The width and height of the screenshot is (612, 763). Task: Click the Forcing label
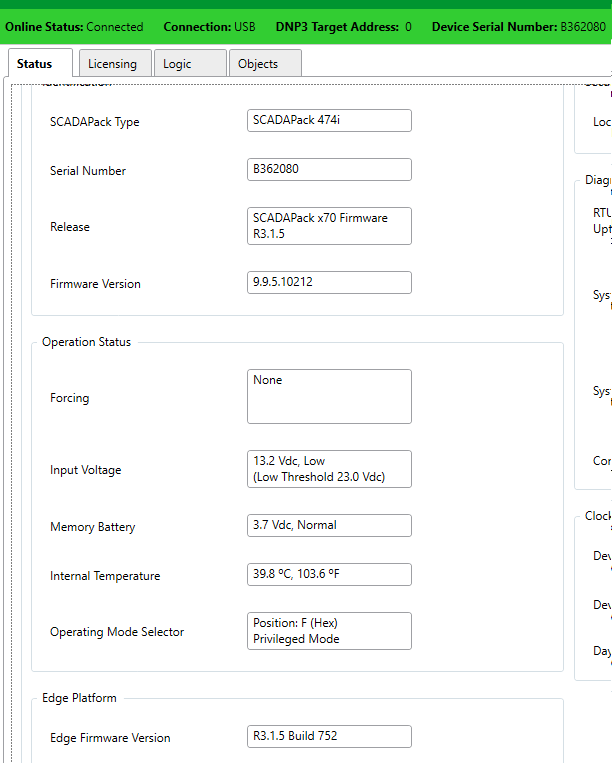(x=70, y=398)
